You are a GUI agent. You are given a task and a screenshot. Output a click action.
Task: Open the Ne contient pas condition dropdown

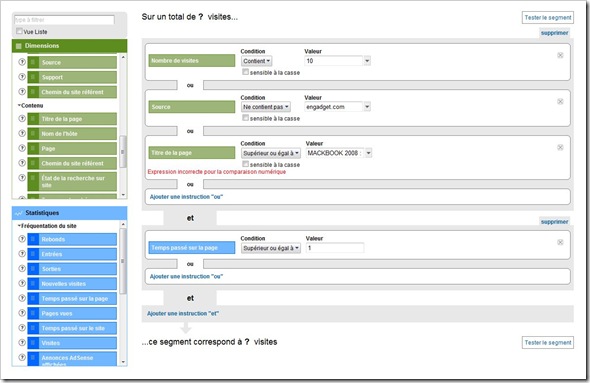[x=266, y=107]
